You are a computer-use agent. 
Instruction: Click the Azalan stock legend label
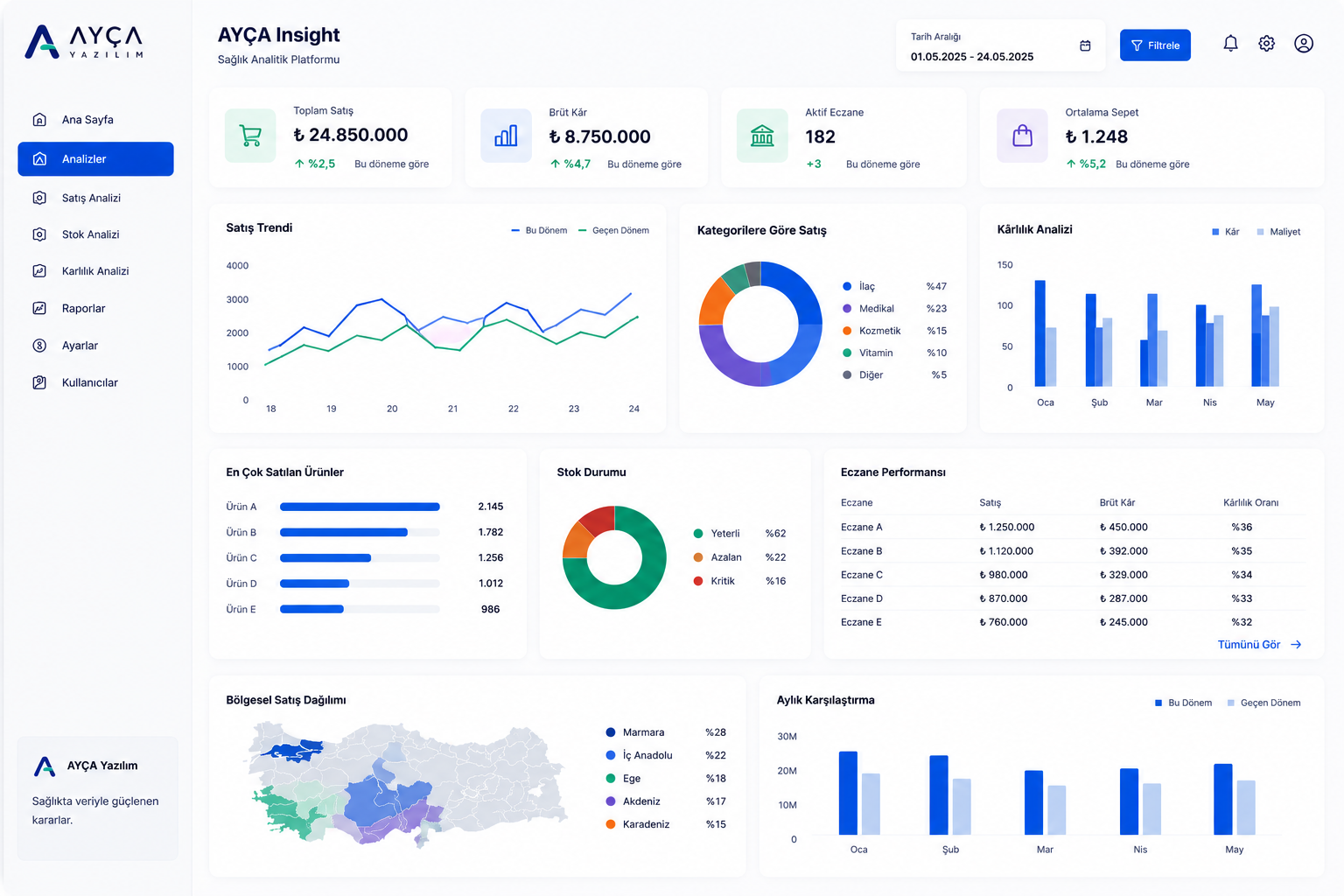coord(726,557)
